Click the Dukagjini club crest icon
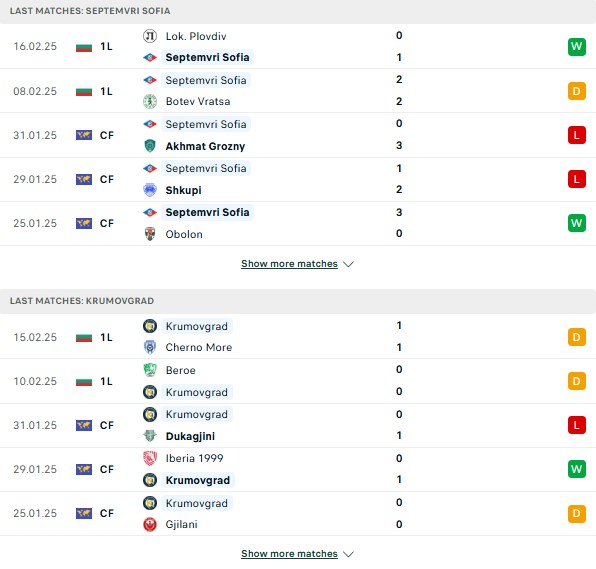This screenshot has width=596, height=569. [x=150, y=436]
